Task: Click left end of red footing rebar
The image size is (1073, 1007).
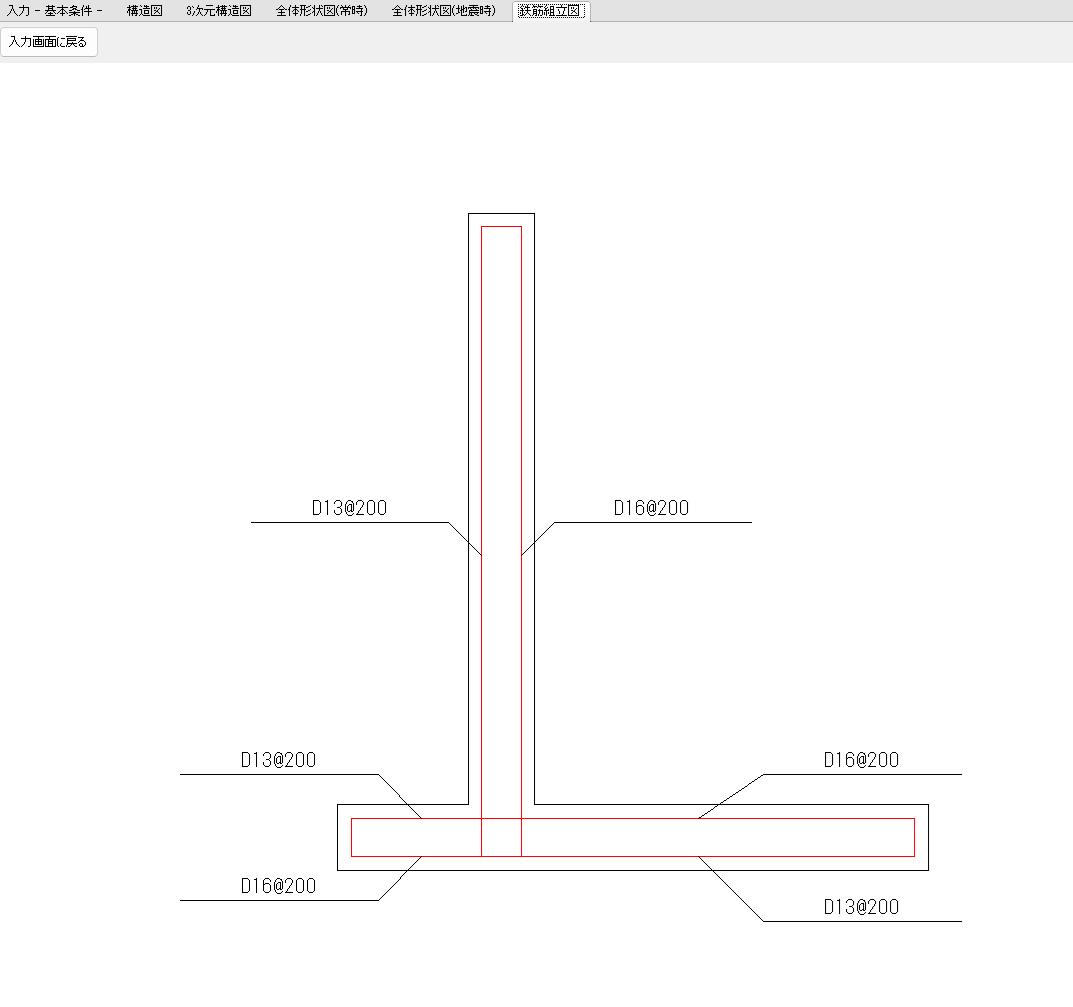Action: (x=351, y=837)
